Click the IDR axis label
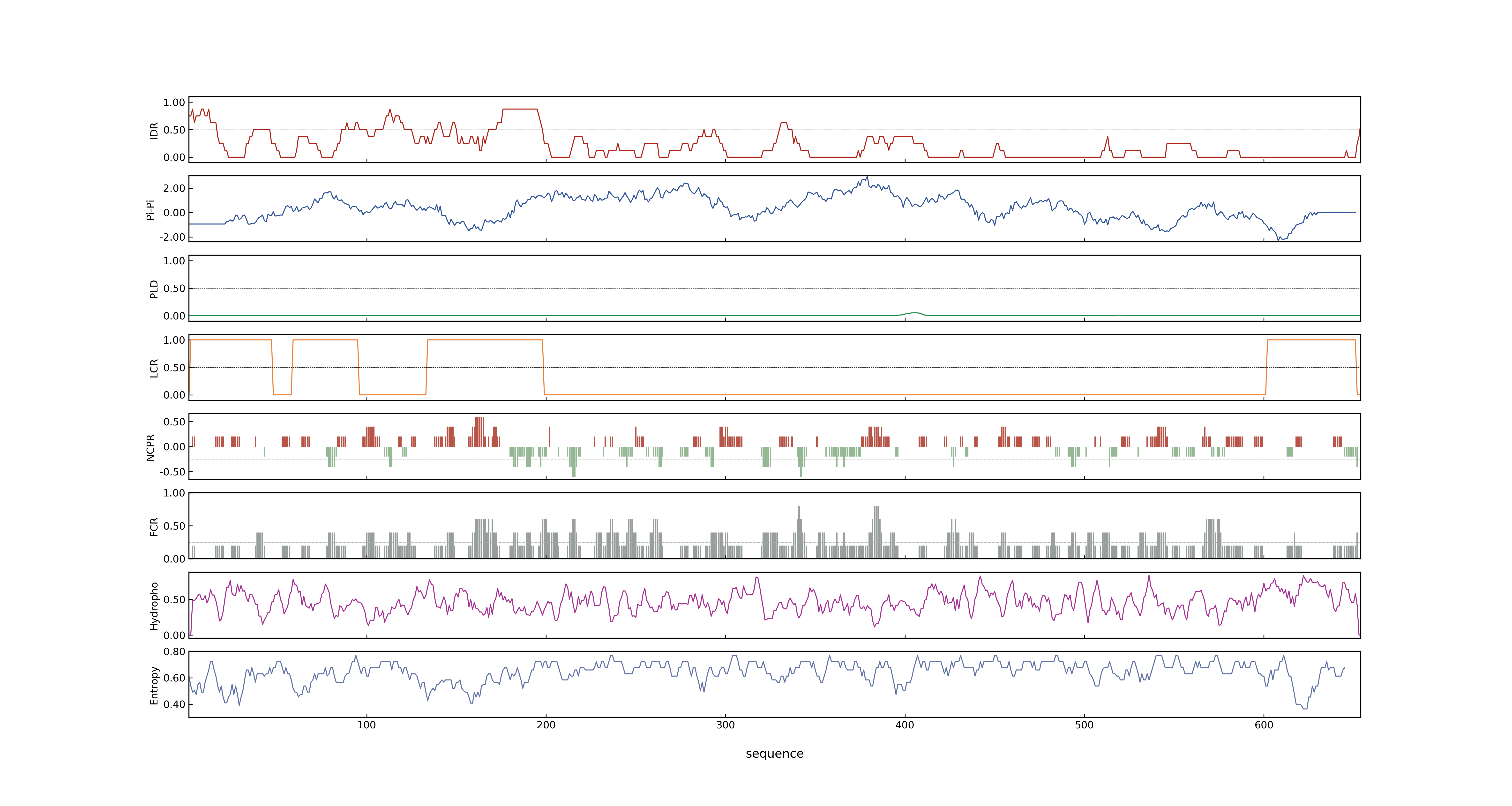The image size is (1512, 806). pos(154,130)
